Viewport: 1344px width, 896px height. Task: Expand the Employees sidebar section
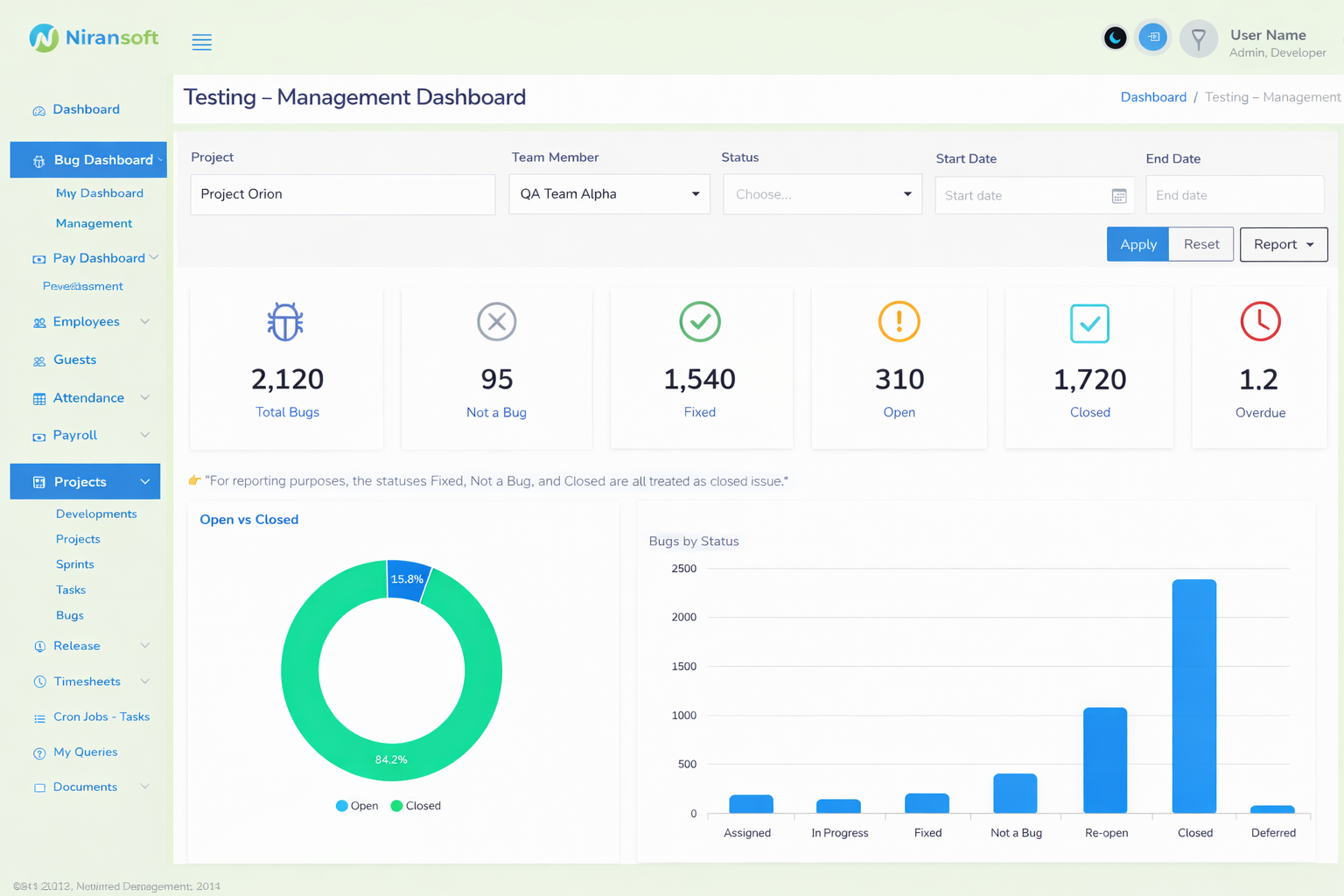click(x=87, y=321)
